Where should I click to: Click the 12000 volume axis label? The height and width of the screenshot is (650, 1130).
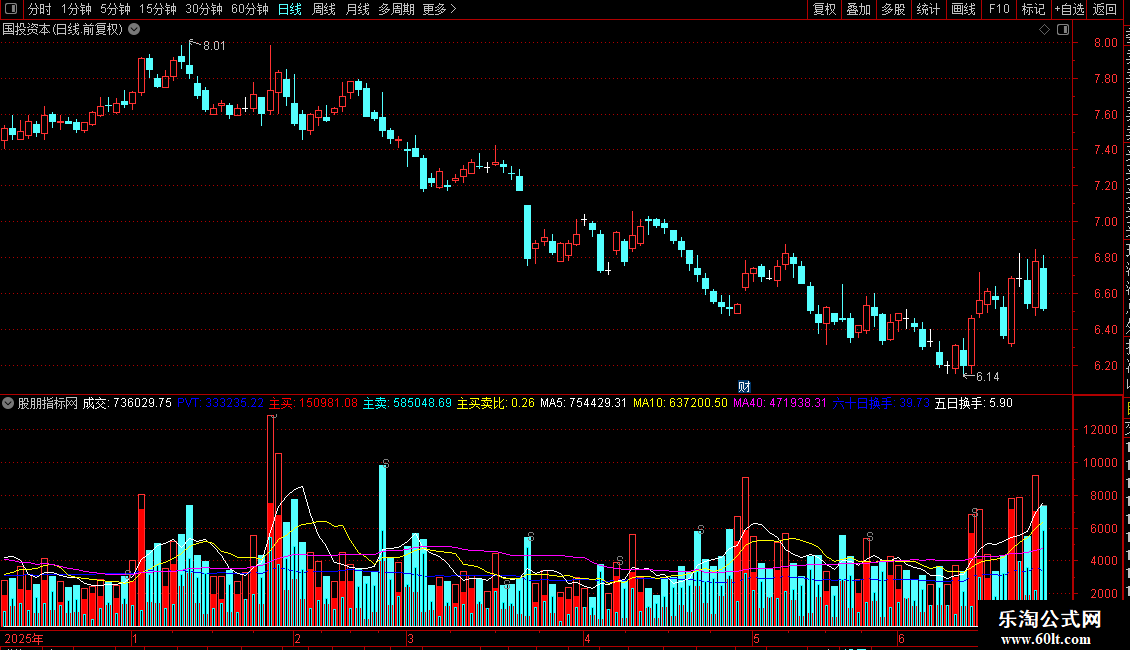pyautogui.click(x=1100, y=429)
